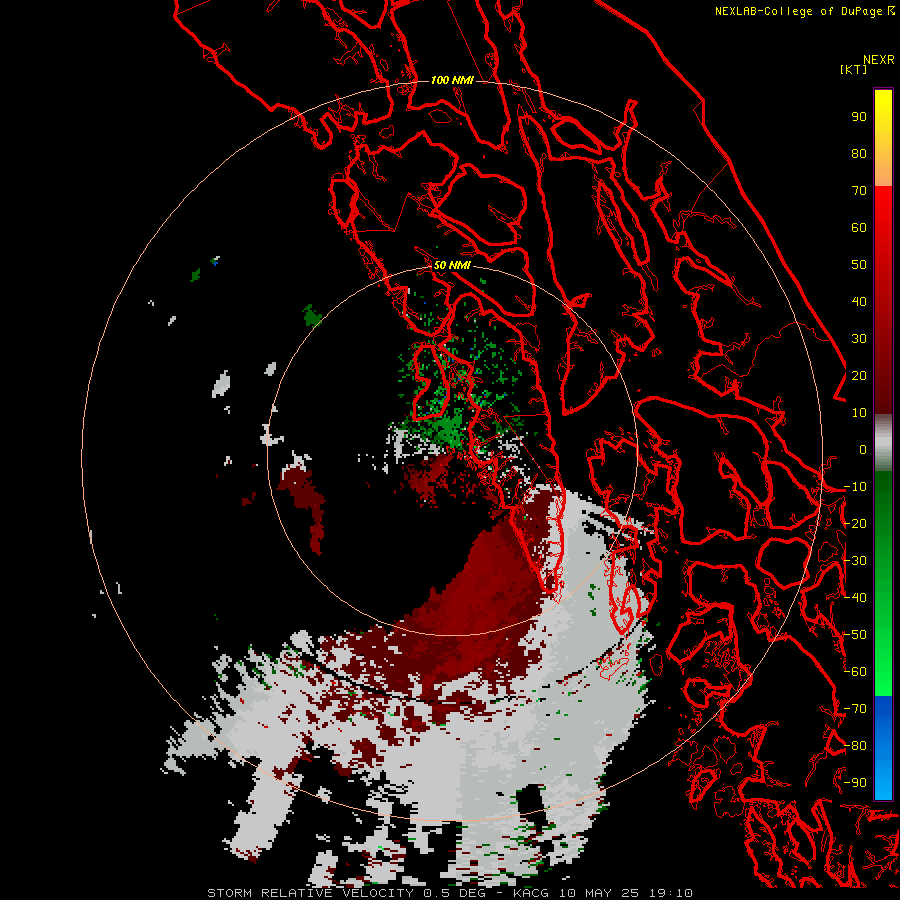Click the -60 value on the color scale
900x900 pixels.
pyautogui.click(x=855, y=672)
